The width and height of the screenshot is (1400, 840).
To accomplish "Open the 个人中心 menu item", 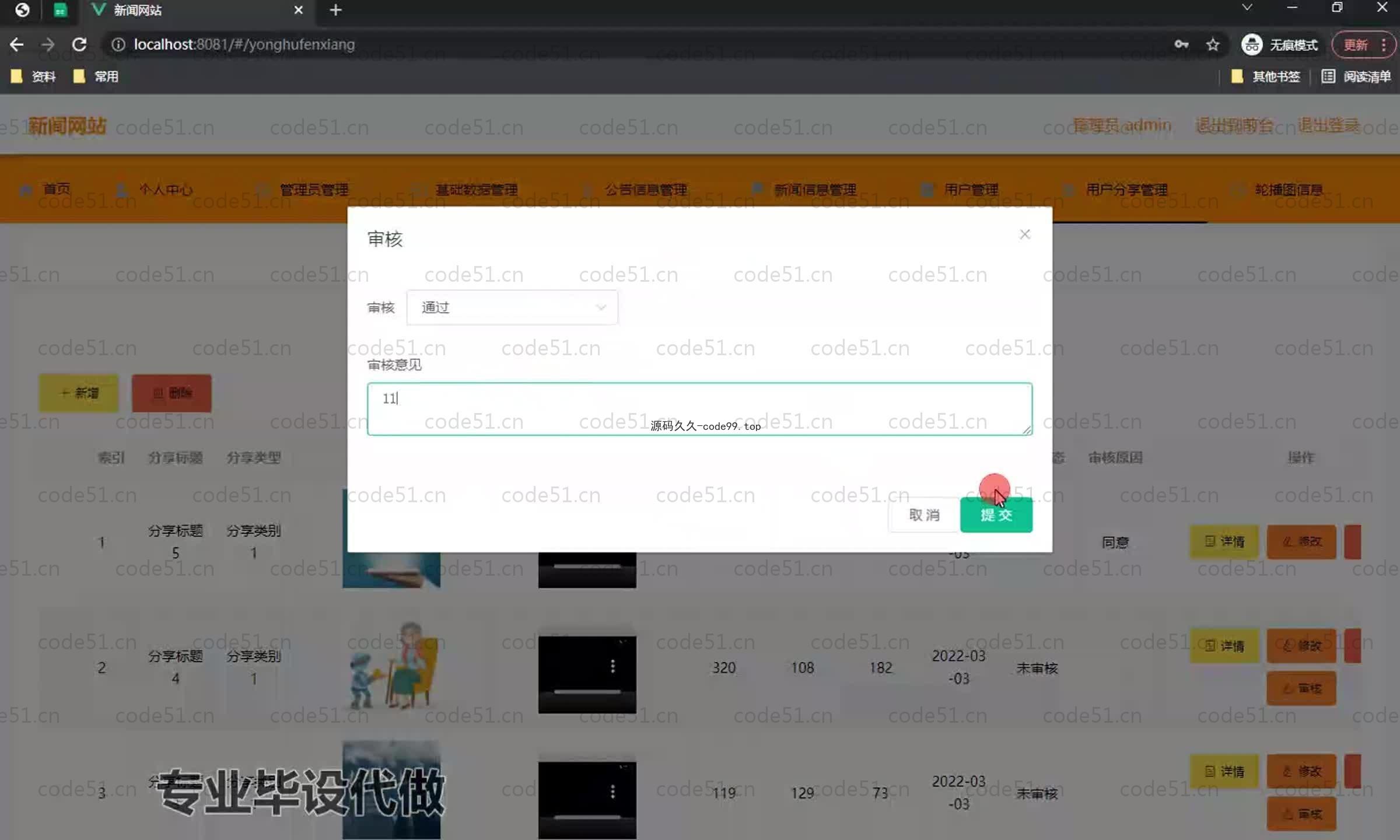I will (155, 190).
